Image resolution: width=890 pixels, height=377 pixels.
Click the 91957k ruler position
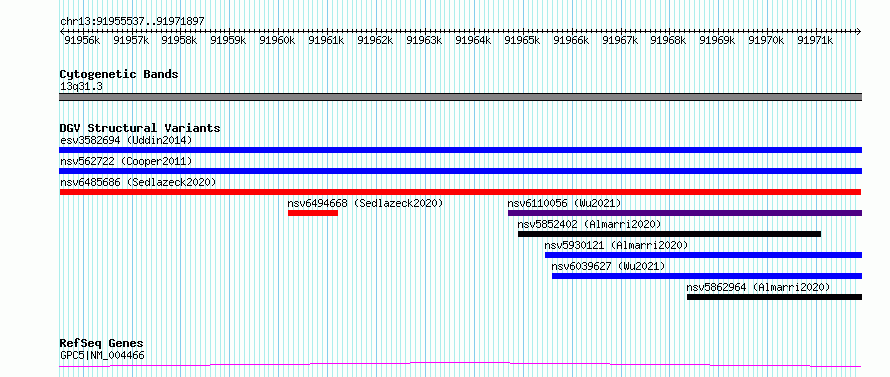coord(131,40)
